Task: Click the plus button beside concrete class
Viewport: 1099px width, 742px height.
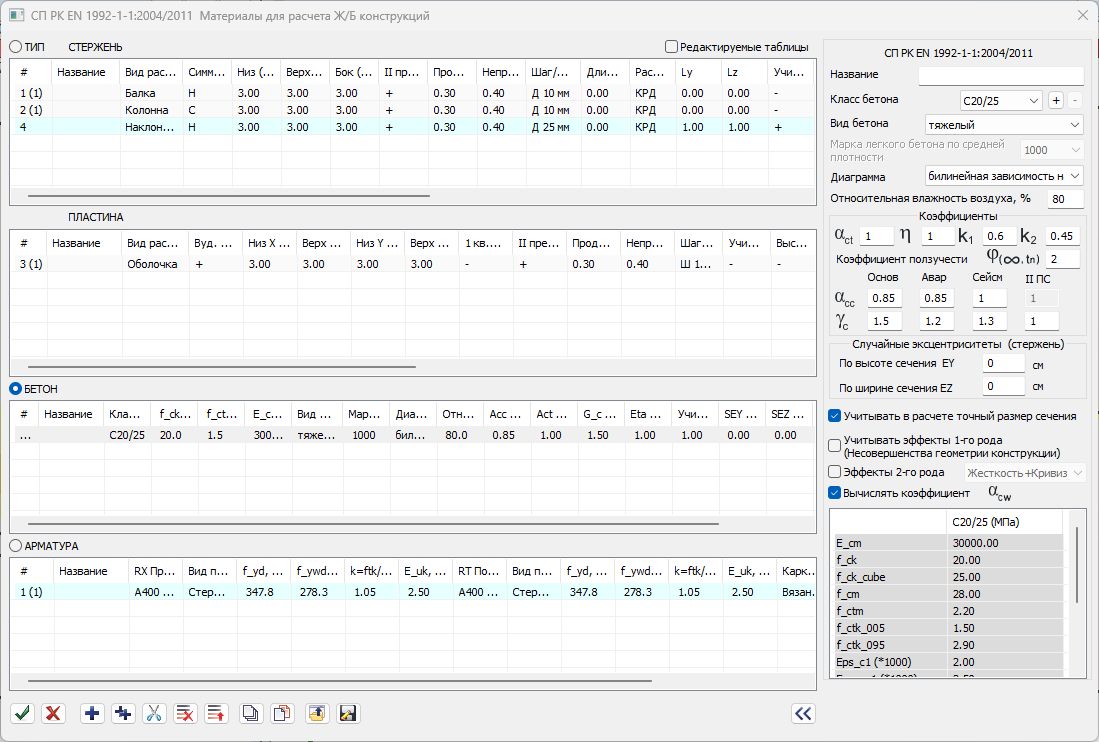Action: [1055, 100]
